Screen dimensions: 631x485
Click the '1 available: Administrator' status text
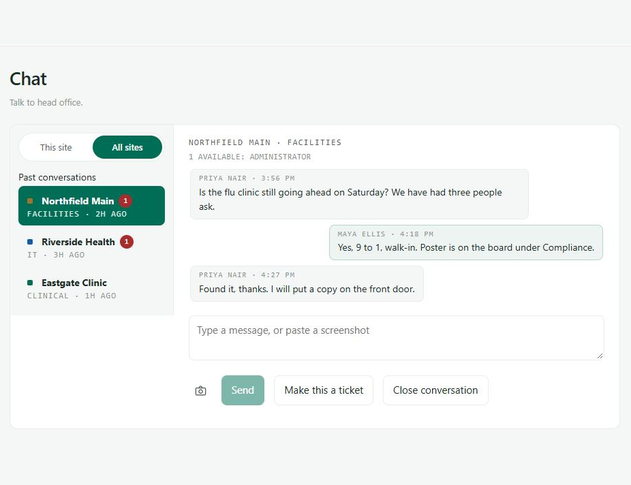(250, 157)
